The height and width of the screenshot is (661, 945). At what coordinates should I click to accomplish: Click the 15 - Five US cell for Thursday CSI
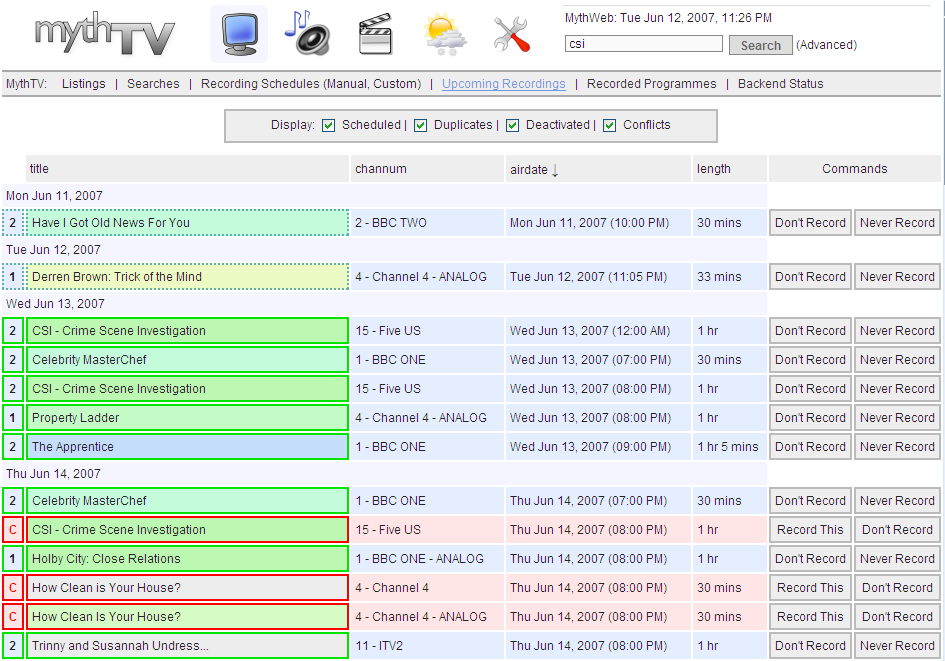pyautogui.click(x=427, y=530)
